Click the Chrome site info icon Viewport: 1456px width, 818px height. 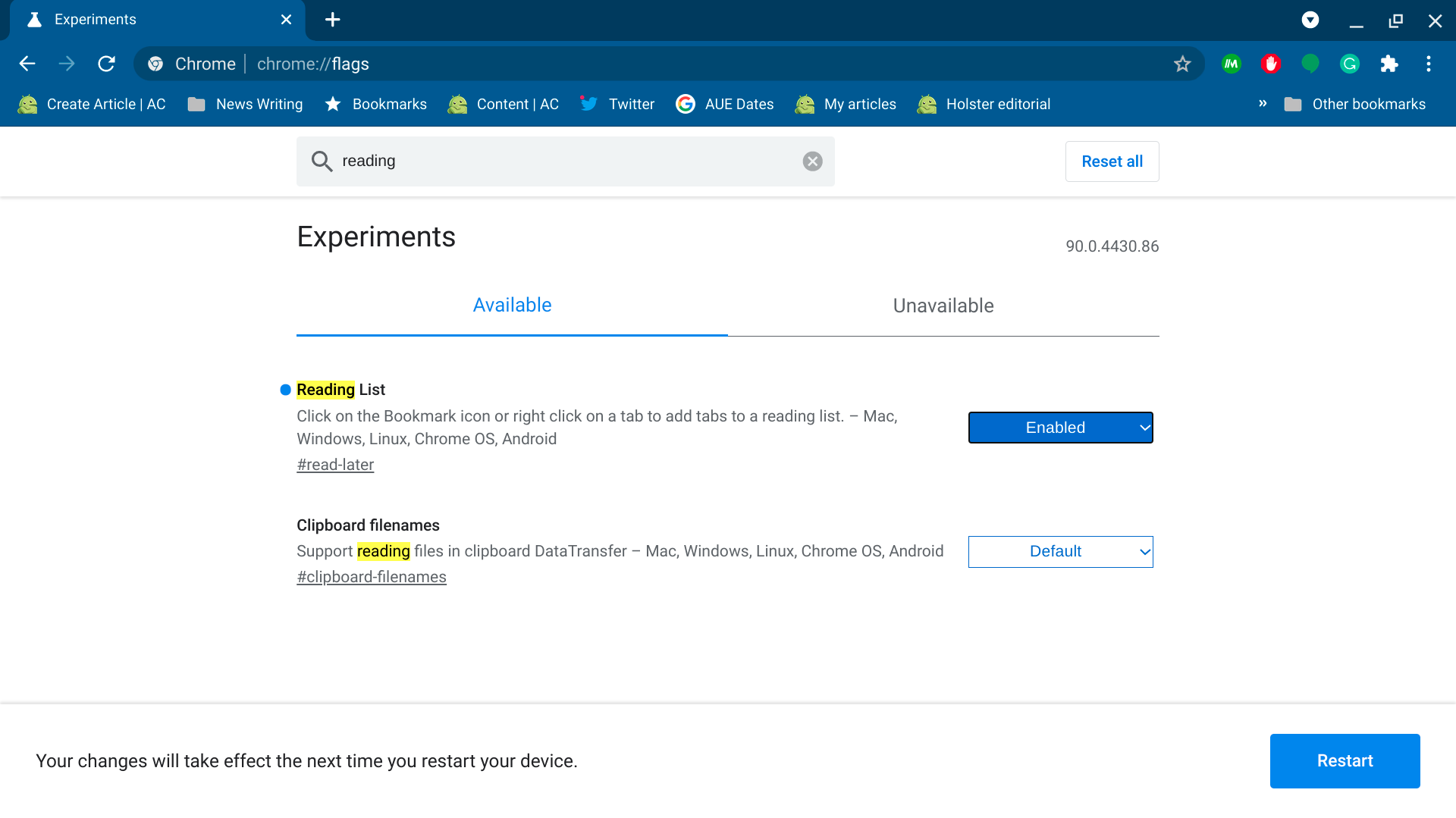[155, 64]
